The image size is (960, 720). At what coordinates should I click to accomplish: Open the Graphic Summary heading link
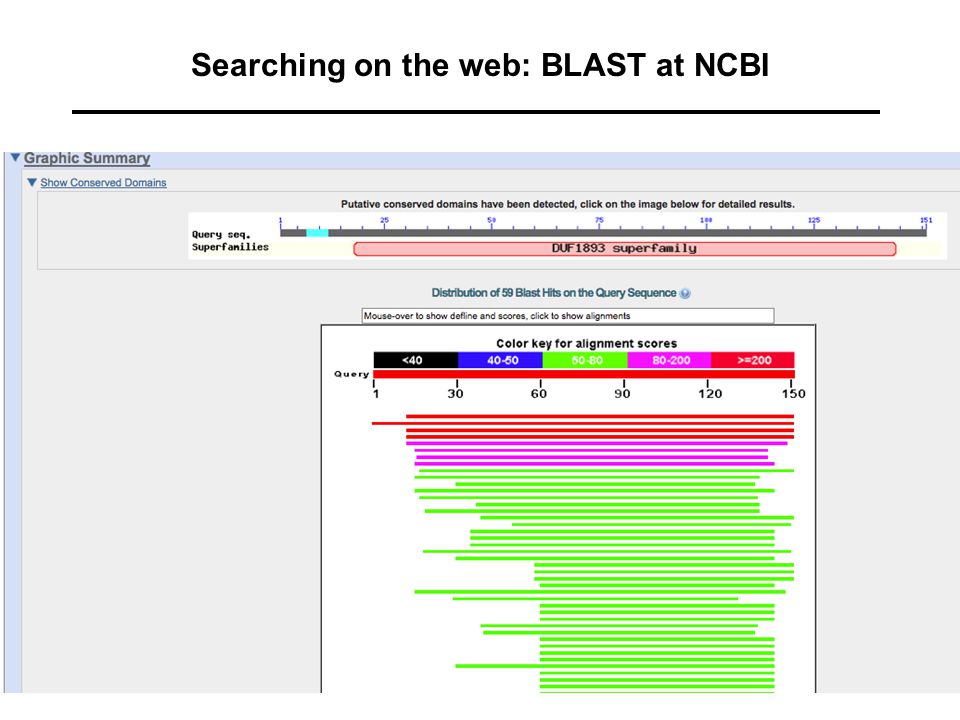(x=87, y=158)
